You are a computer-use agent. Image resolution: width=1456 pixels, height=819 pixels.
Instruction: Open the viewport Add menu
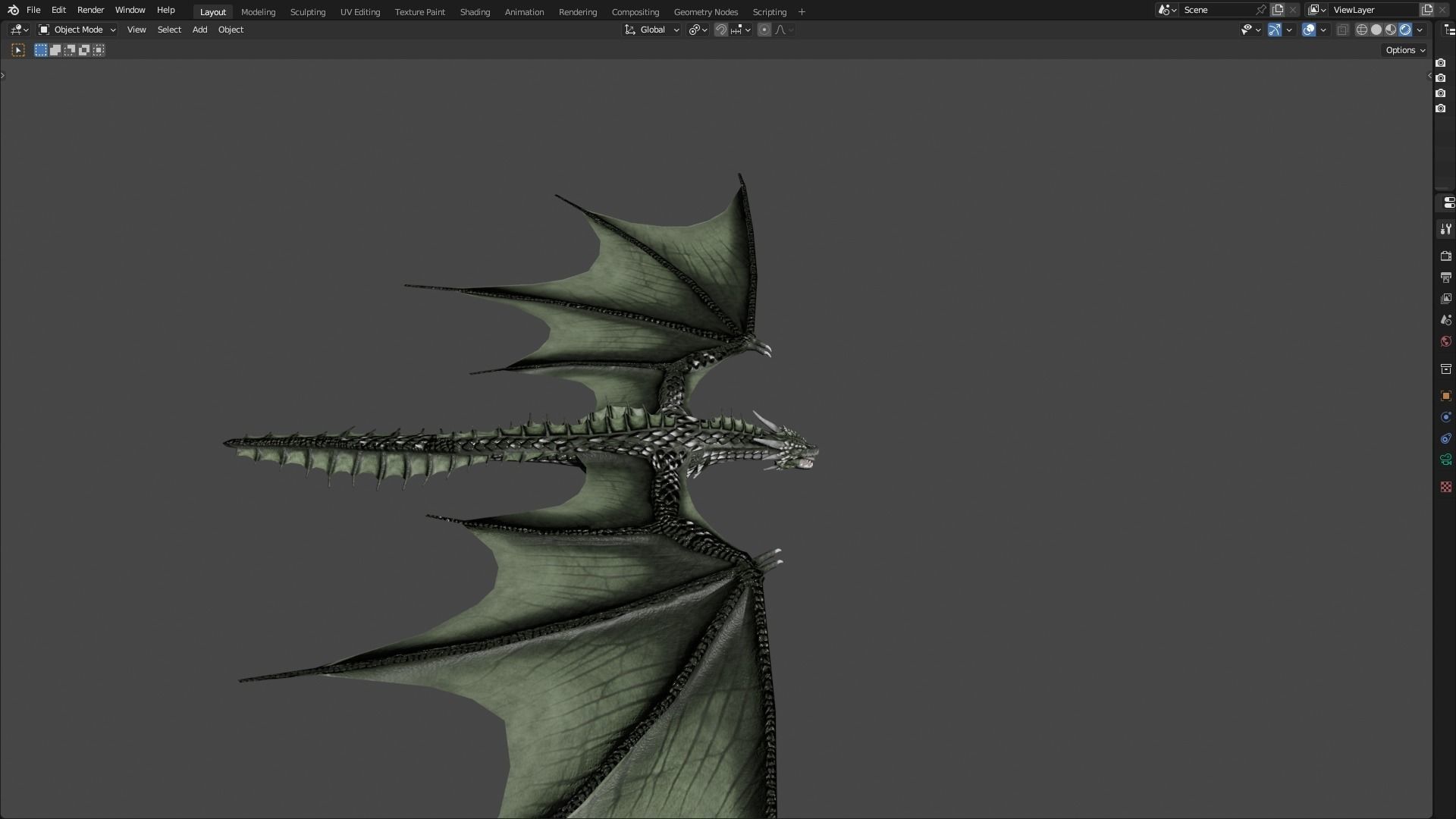199,30
